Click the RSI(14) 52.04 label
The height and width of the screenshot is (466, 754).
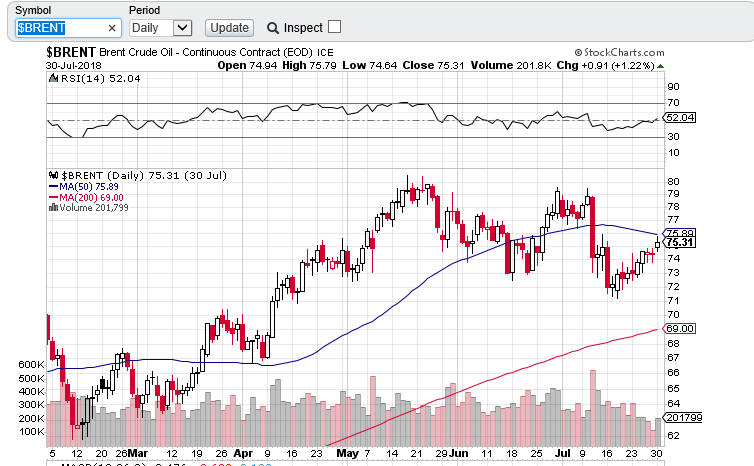[x=101, y=78]
